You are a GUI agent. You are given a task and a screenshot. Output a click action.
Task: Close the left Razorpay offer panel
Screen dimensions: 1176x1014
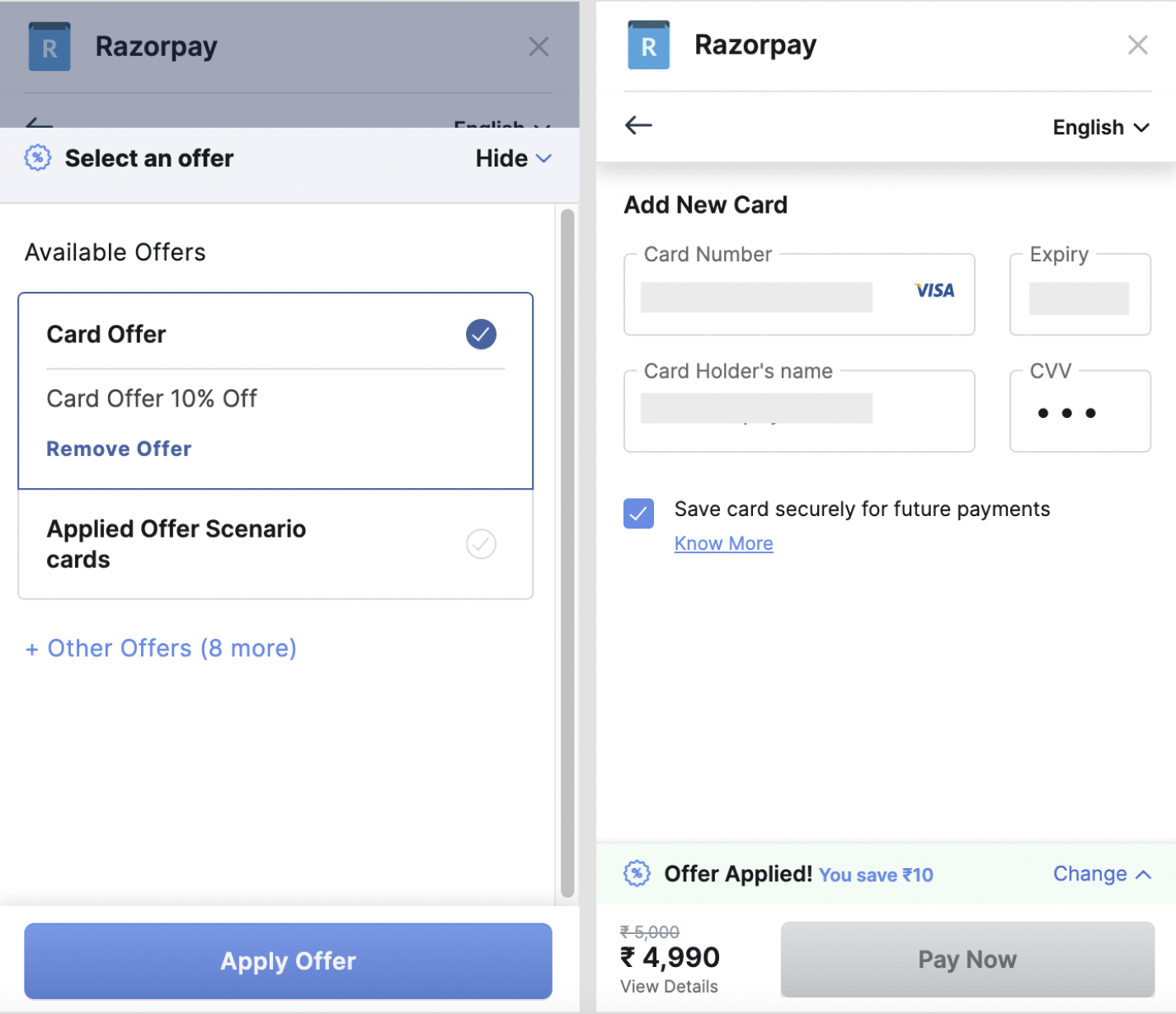539,47
